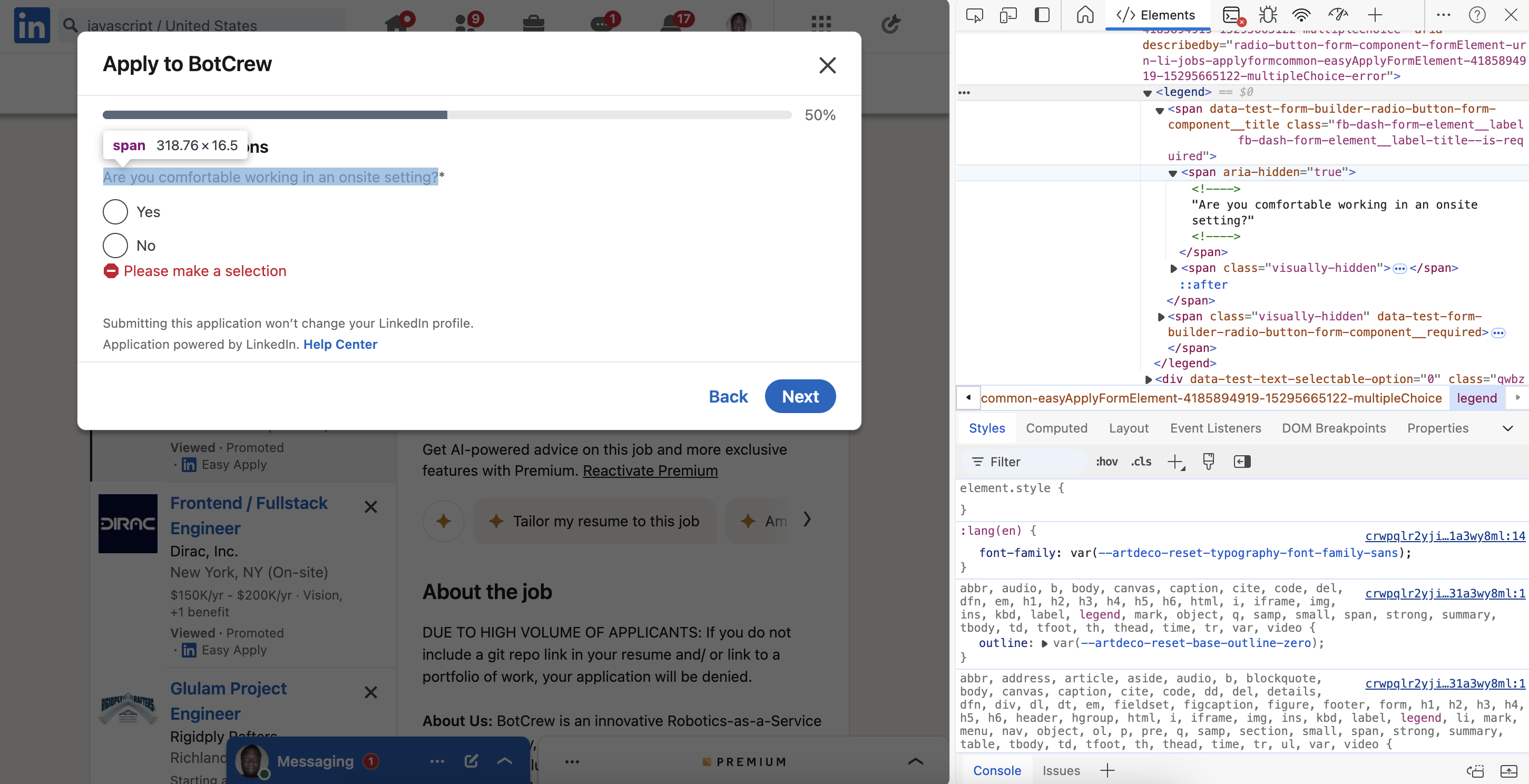The width and height of the screenshot is (1529, 784).
Task: Open the DevTools Welcome home icon
Action: tap(1085, 15)
